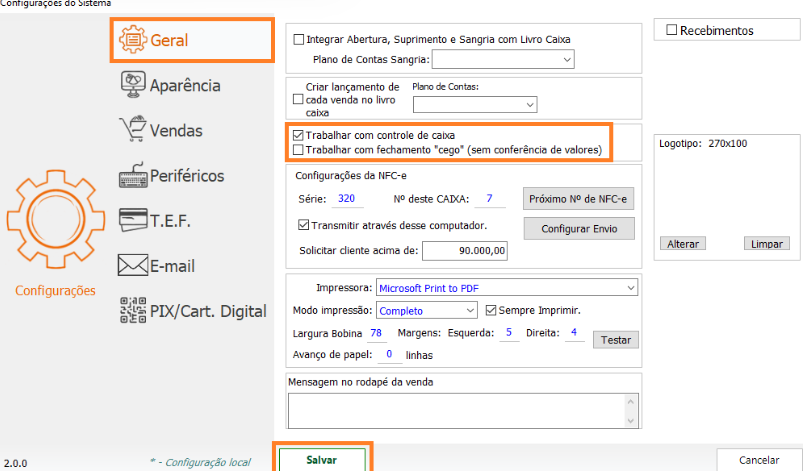Click the Próximo Nº de NFC-e button
The image size is (808, 471).
click(x=578, y=199)
